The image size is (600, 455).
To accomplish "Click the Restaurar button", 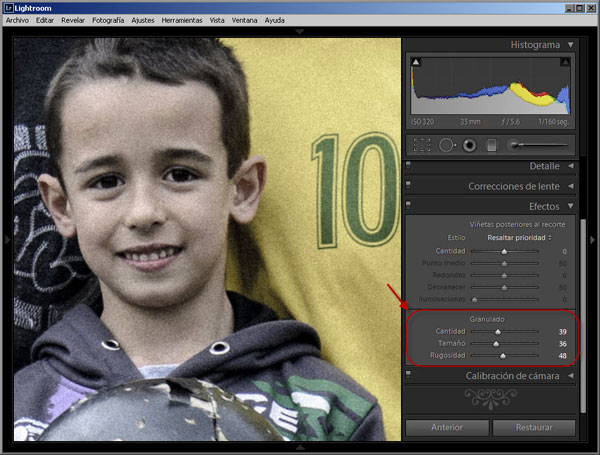I will [534, 427].
